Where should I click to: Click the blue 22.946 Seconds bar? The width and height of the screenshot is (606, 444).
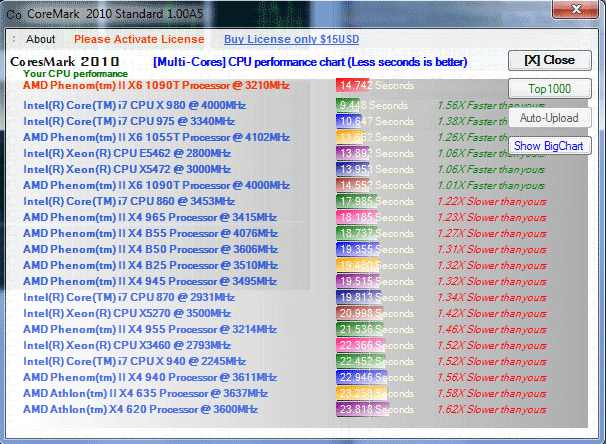[362, 378]
